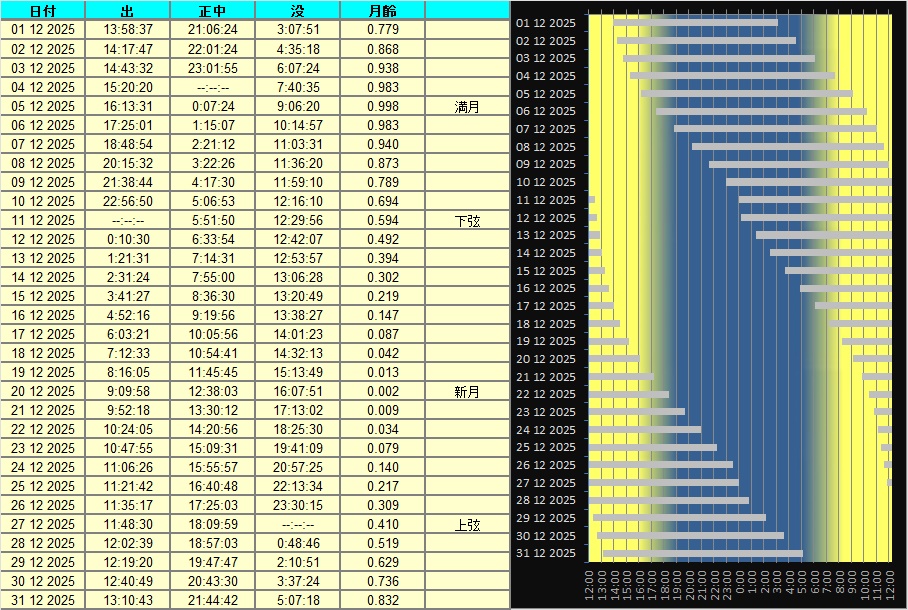Click the 新月 phase label
908x610 pixels.
[x=467, y=392]
